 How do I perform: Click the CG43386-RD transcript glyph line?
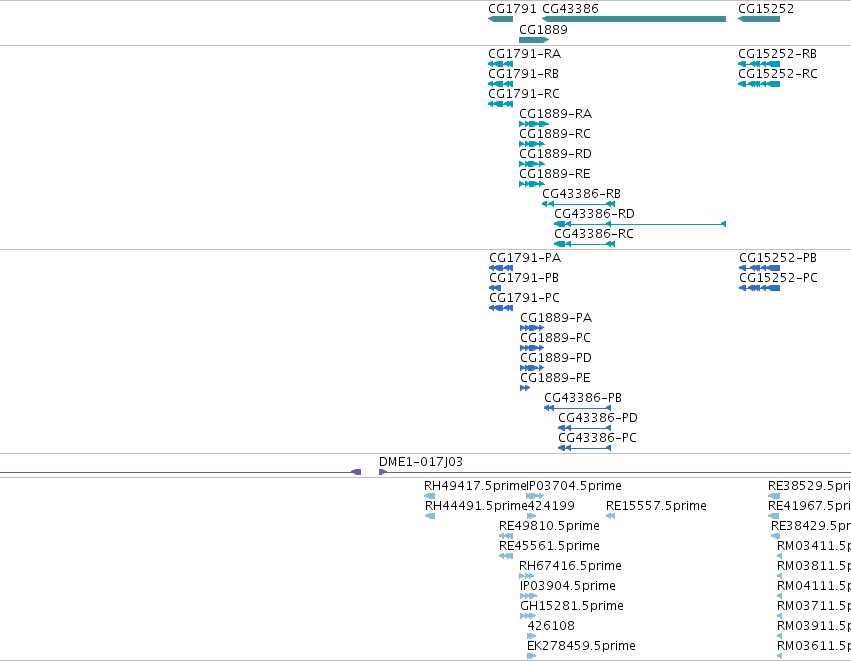pyautogui.click(x=640, y=224)
